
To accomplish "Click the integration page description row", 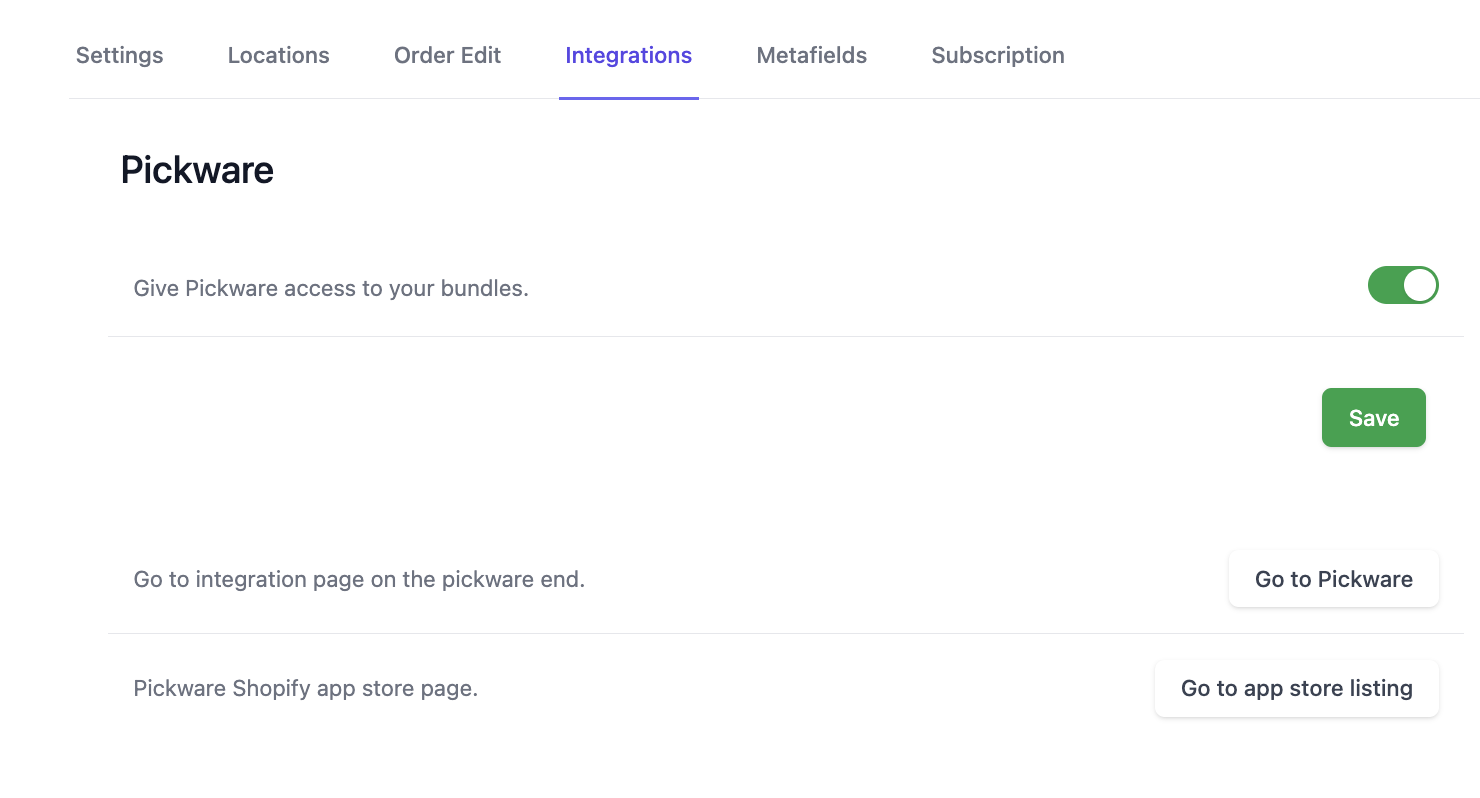I will [x=359, y=578].
